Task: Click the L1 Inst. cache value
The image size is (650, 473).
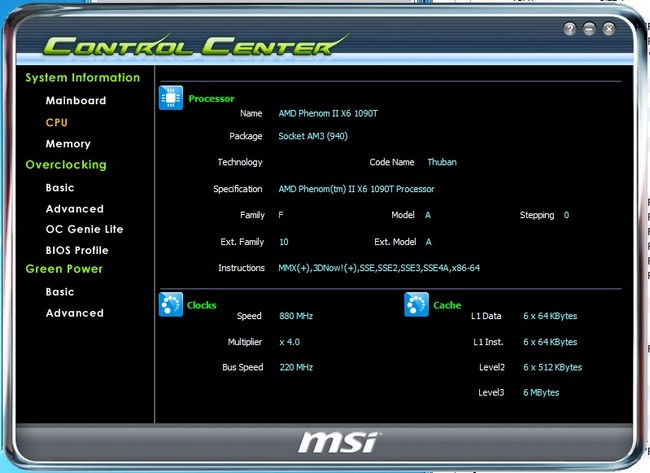Action: coord(550,342)
